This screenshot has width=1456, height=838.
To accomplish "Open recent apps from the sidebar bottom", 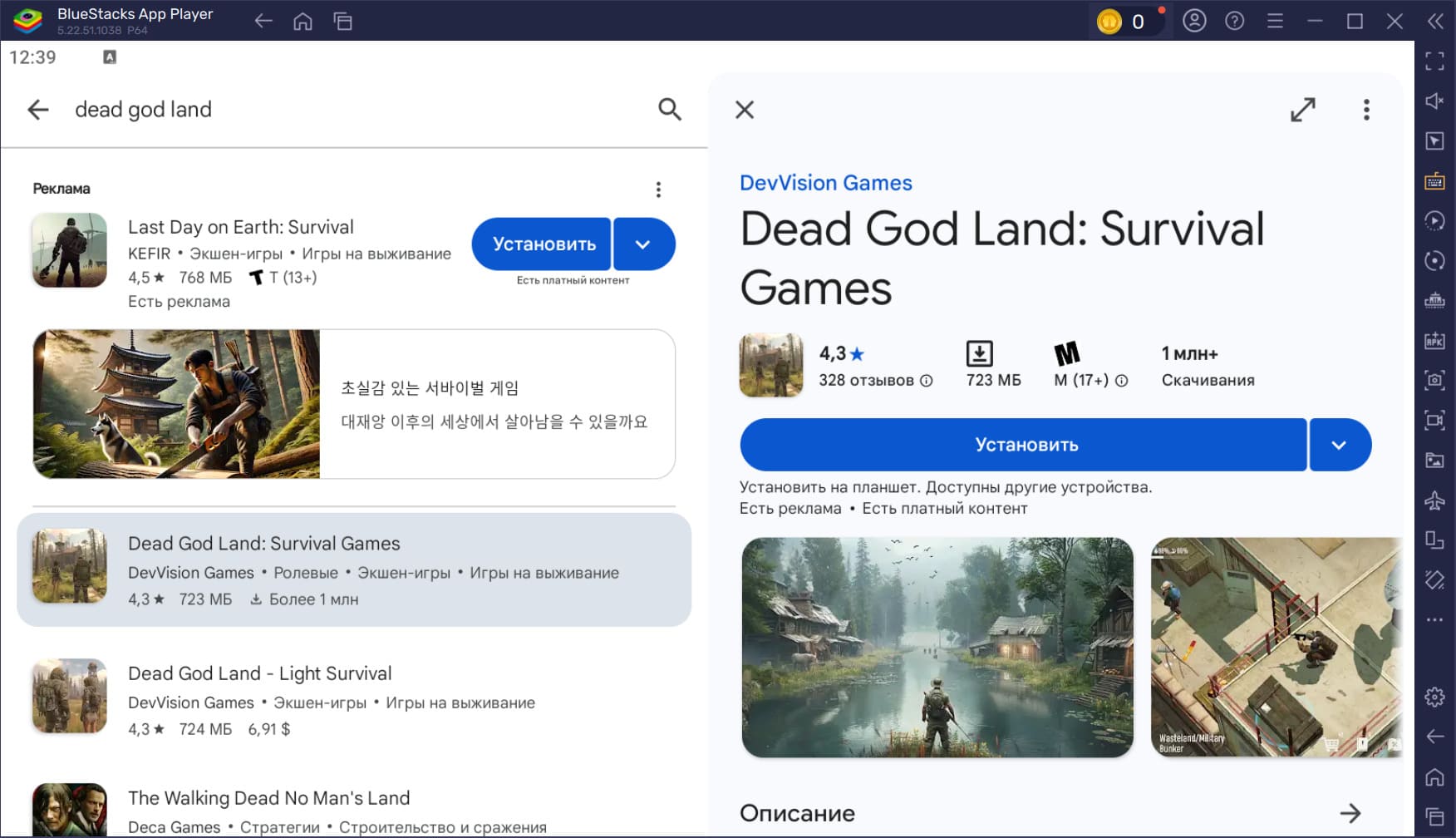I will [1434, 816].
